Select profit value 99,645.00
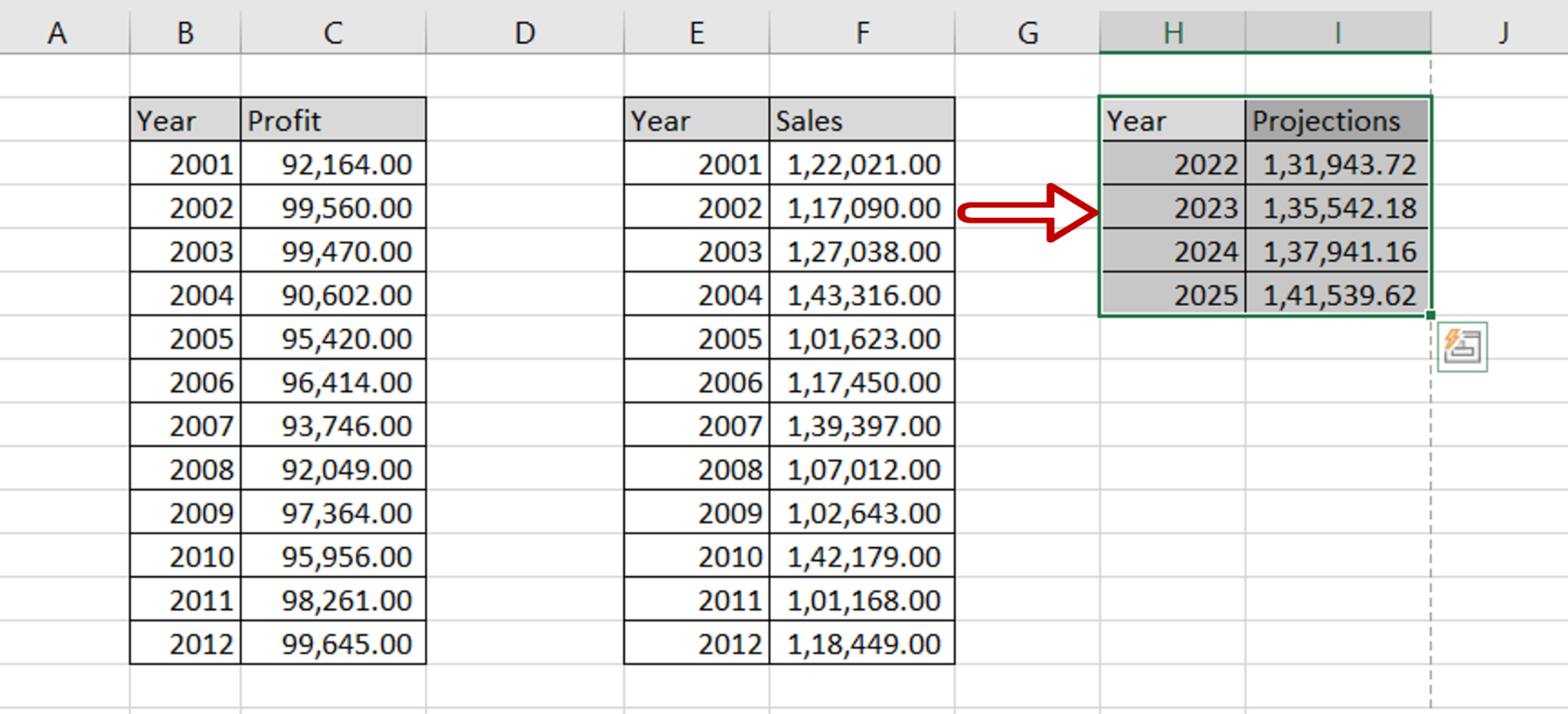Image resolution: width=1568 pixels, height=714 pixels. [x=333, y=643]
